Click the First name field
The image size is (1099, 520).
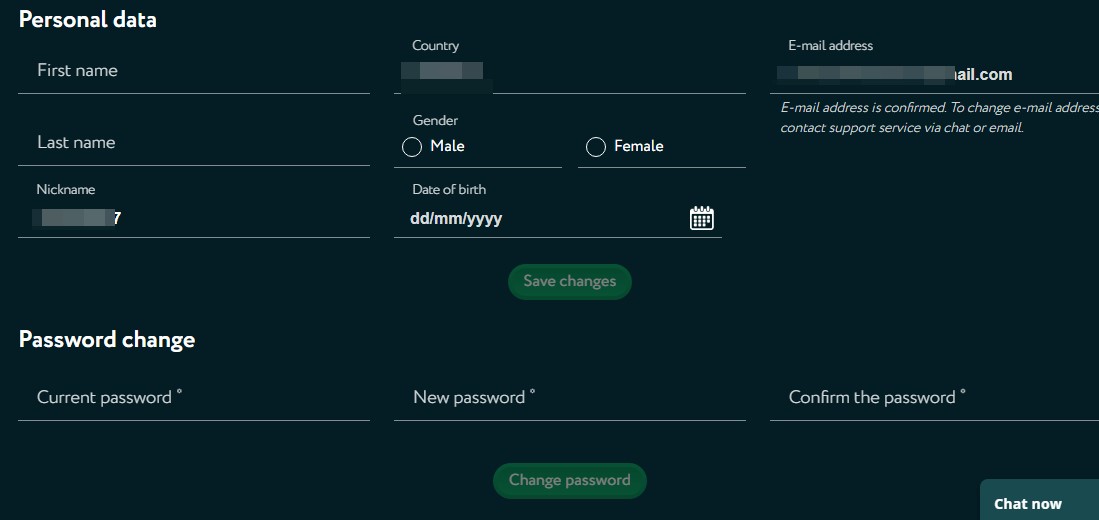pyautogui.click(x=193, y=71)
